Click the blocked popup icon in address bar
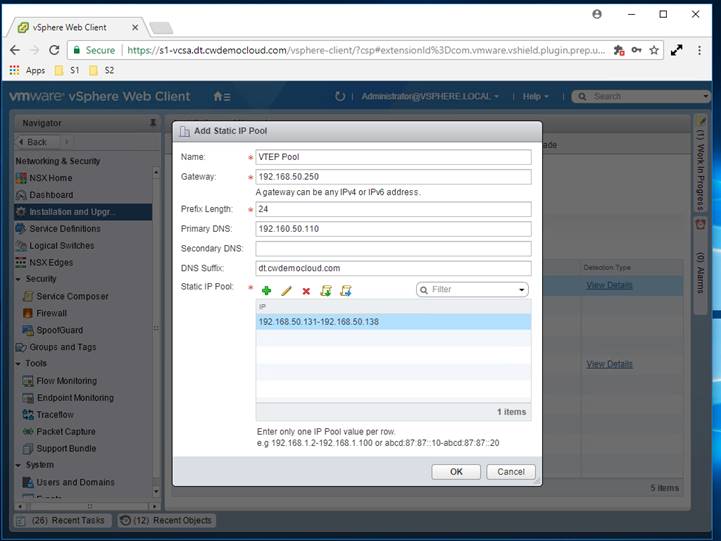721x541 pixels. tap(619, 50)
